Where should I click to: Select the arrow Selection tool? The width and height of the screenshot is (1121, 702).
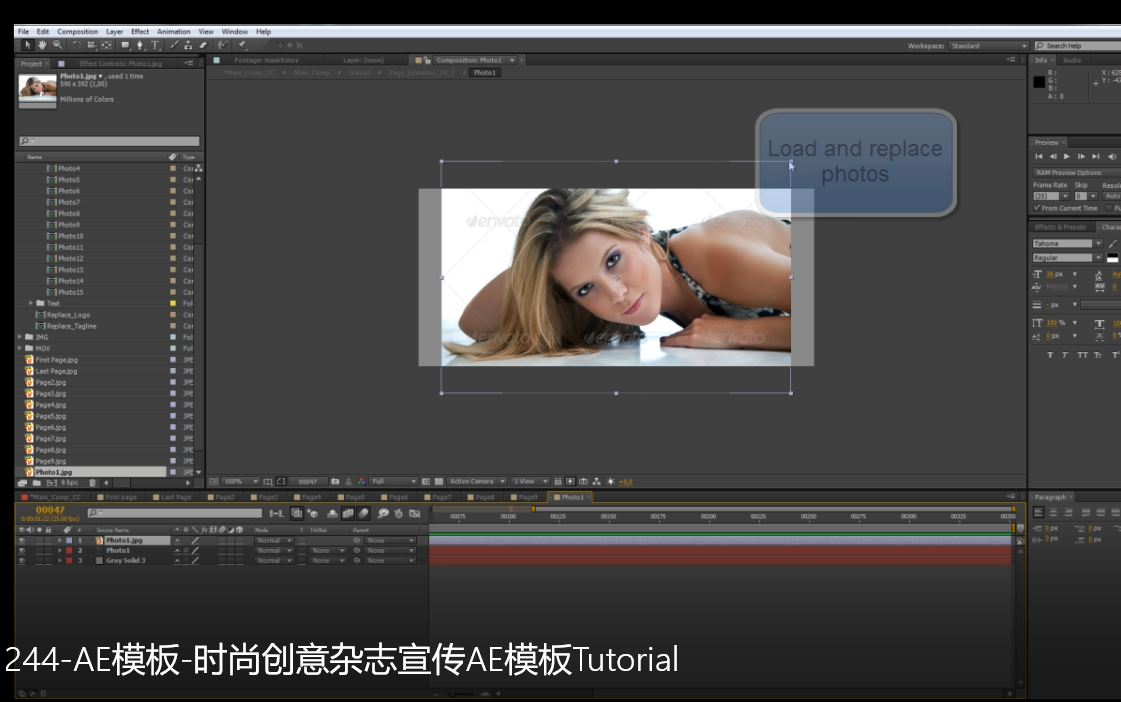pyautogui.click(x=28, y=45)
